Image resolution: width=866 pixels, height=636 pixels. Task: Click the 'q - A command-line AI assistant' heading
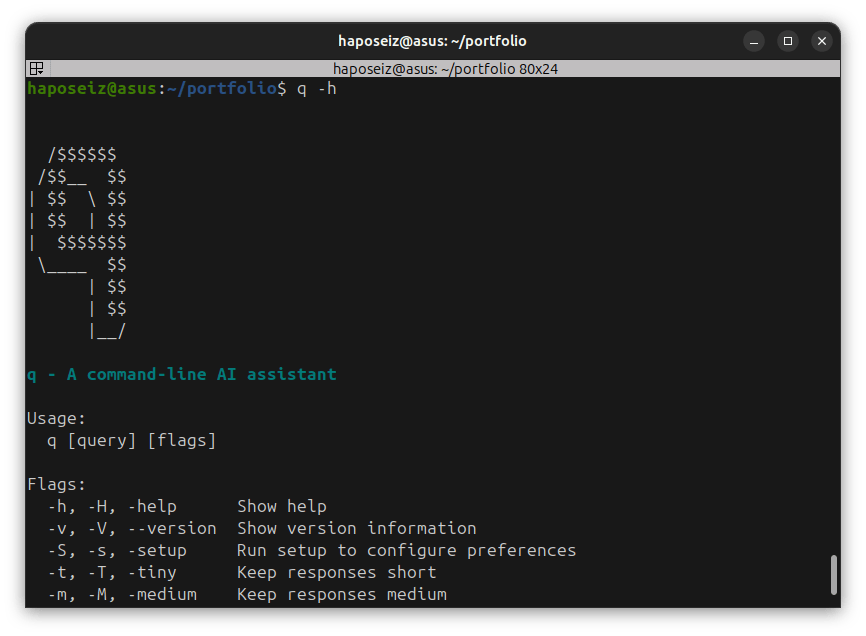pyautogui.click(x=181, y=374)
